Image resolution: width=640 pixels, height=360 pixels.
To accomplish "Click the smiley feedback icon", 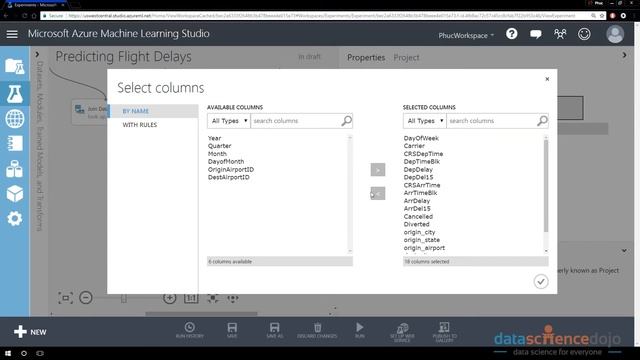I will (x=584, y=34).
